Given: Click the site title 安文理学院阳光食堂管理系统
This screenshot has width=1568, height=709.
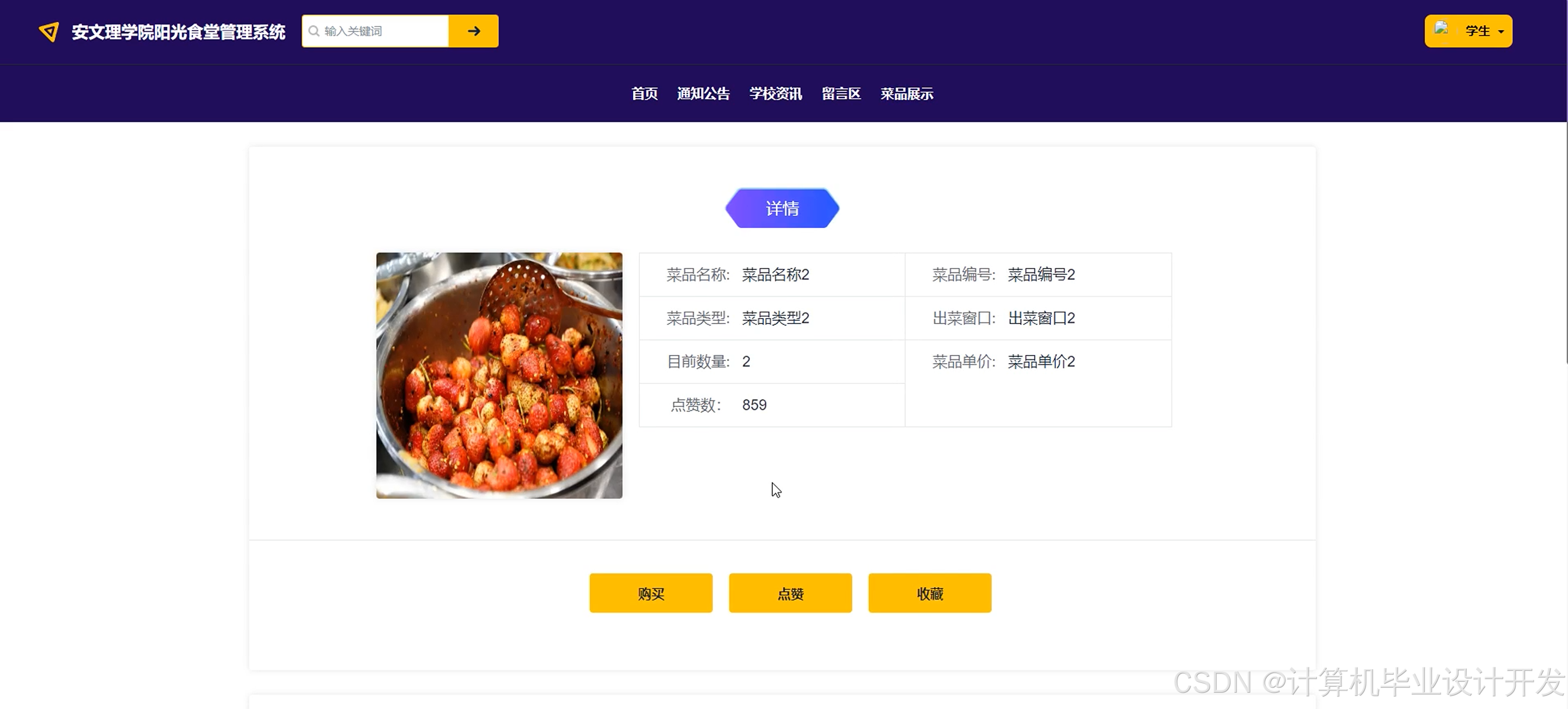Looking at the screenshot, I should click(178, 32).
